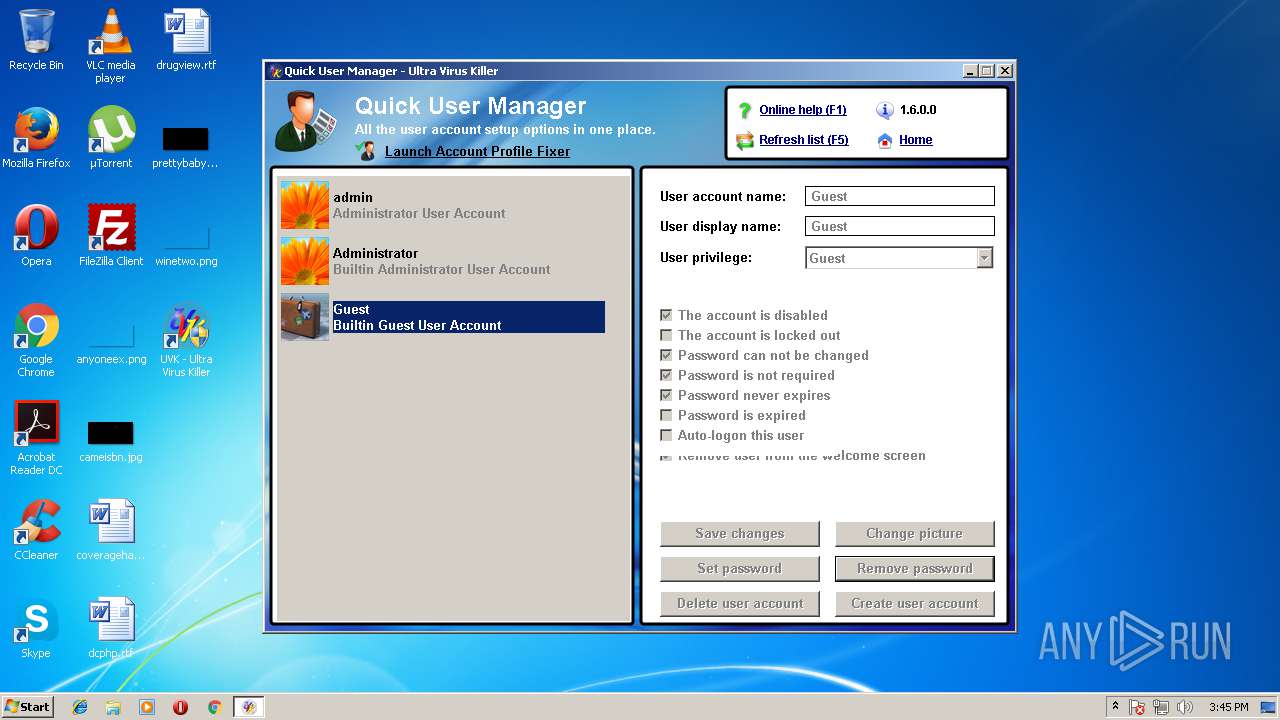Open the Opera desktop icon
This screenshot has width=1280, height=720.
pos(36,236)
